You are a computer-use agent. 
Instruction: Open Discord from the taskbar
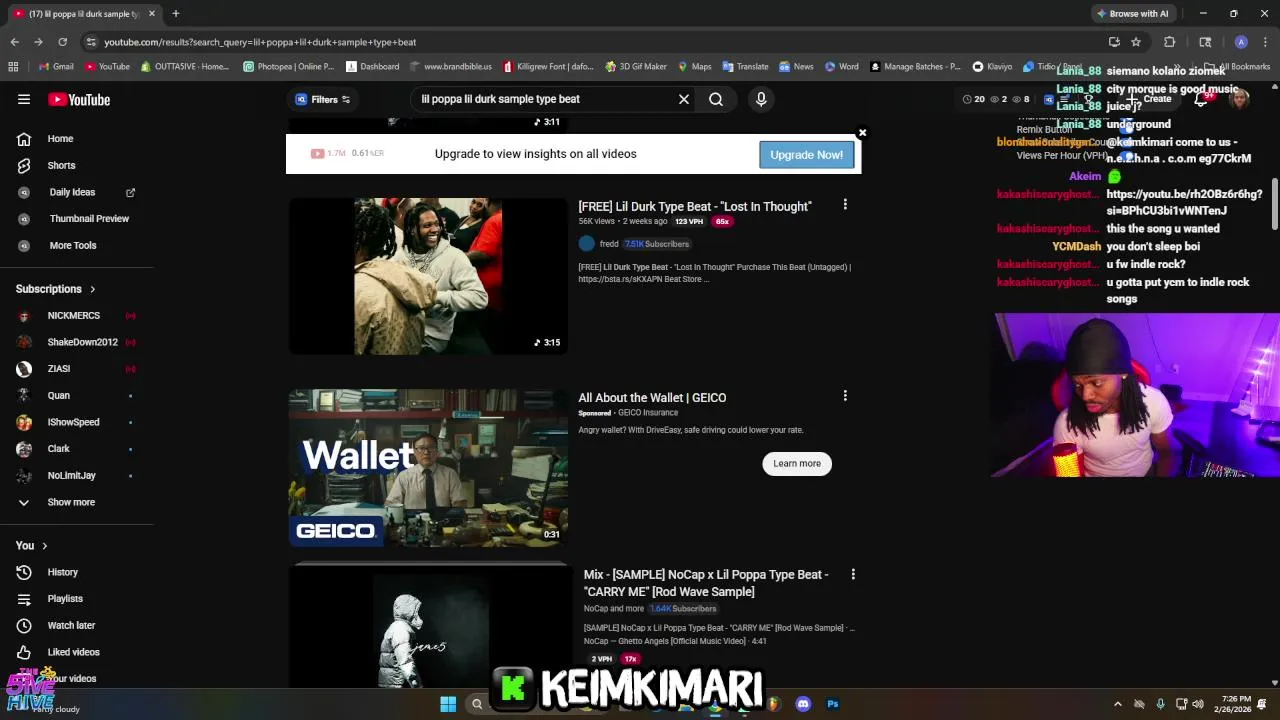point(803,704)
